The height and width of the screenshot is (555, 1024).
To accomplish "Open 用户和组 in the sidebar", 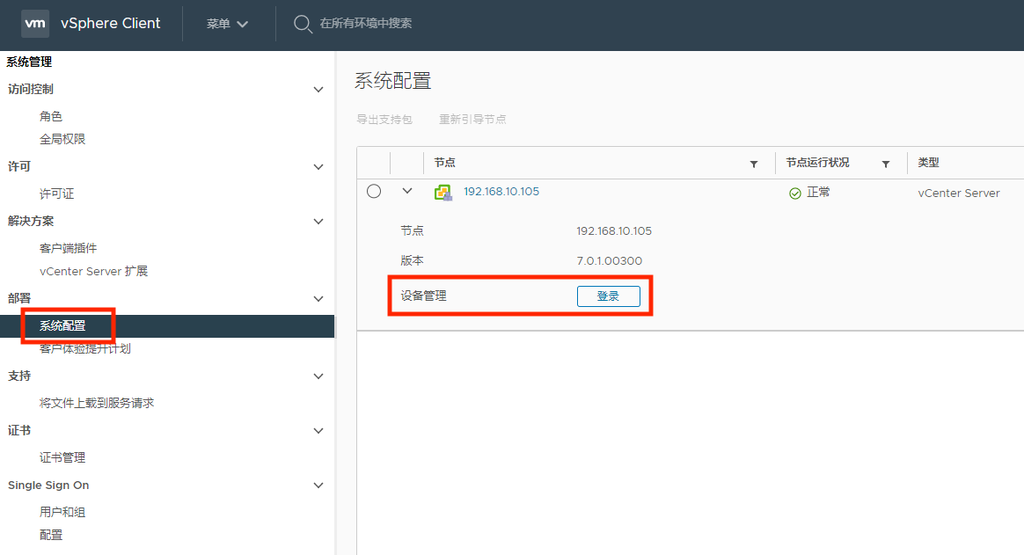I will [63, 512].
